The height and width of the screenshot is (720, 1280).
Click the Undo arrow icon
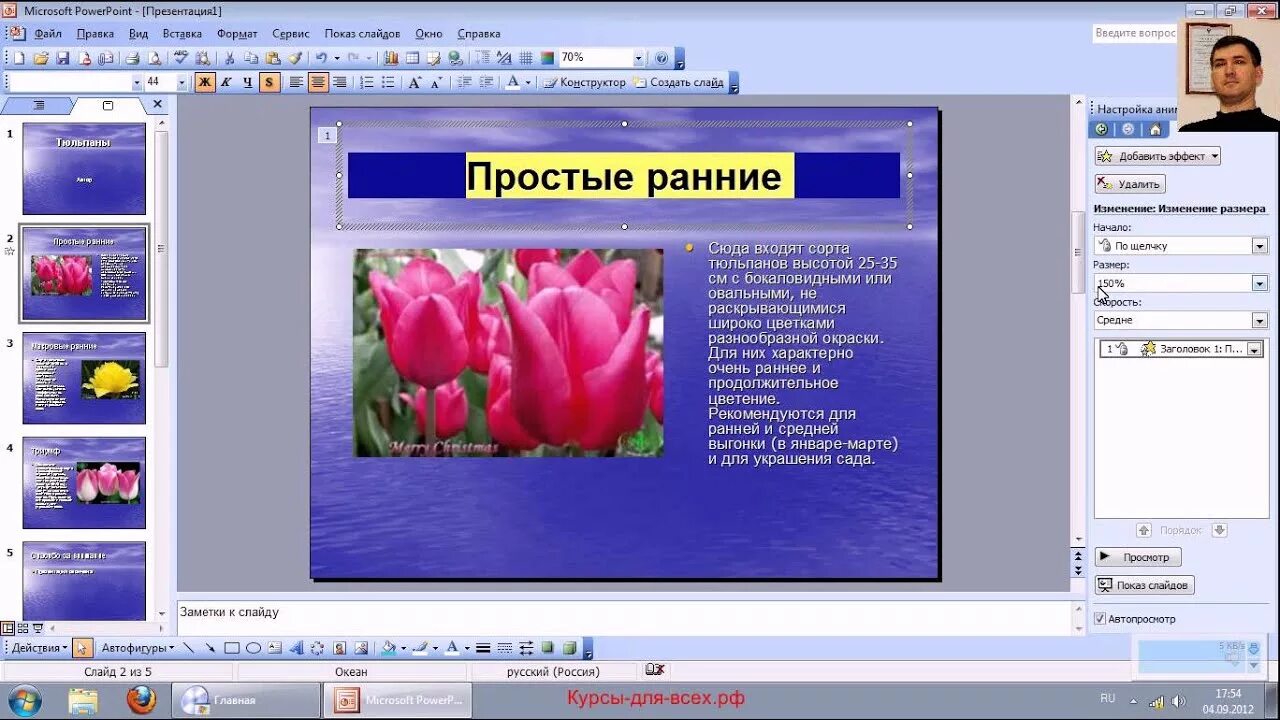click(320, 58)
